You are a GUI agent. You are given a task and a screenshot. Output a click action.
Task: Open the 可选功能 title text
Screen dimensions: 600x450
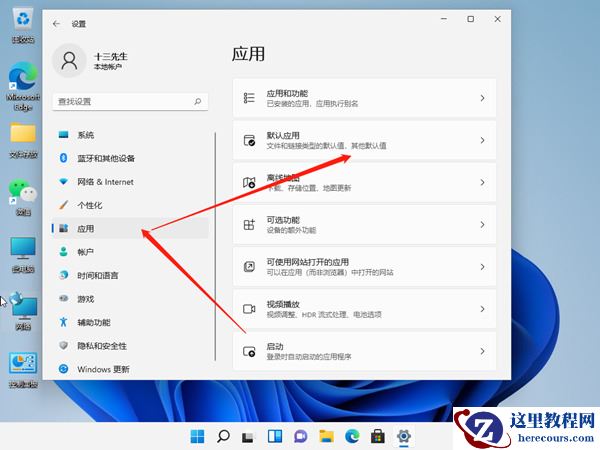(x=283, y=220)
